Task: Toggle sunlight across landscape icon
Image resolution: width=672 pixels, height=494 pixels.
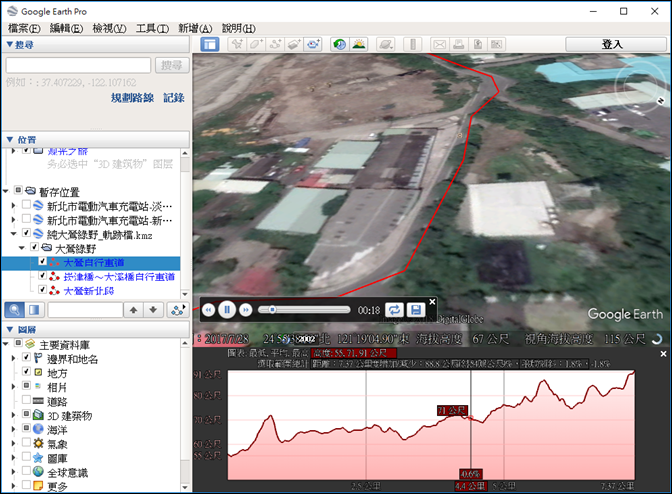Action: coord(359,44)
